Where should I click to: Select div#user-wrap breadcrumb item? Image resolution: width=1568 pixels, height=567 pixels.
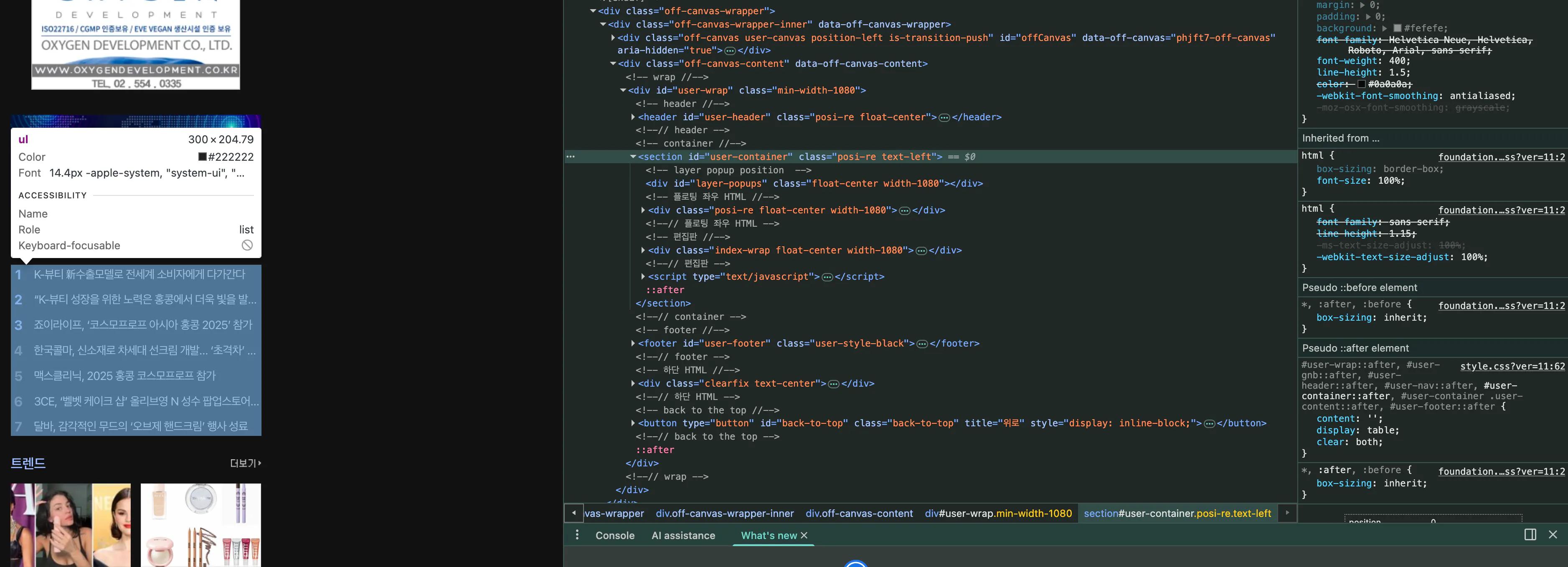tap(998, 514)
